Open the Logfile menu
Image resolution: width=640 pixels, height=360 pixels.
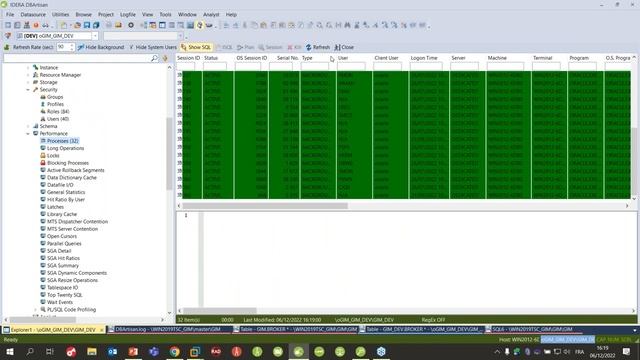(128, 14)
